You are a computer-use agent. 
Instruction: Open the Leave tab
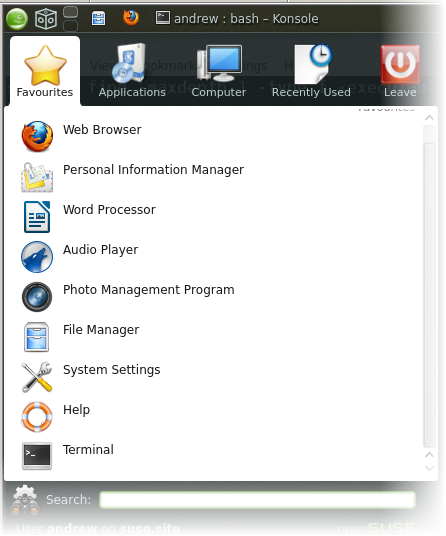click(x=400, y=71)
